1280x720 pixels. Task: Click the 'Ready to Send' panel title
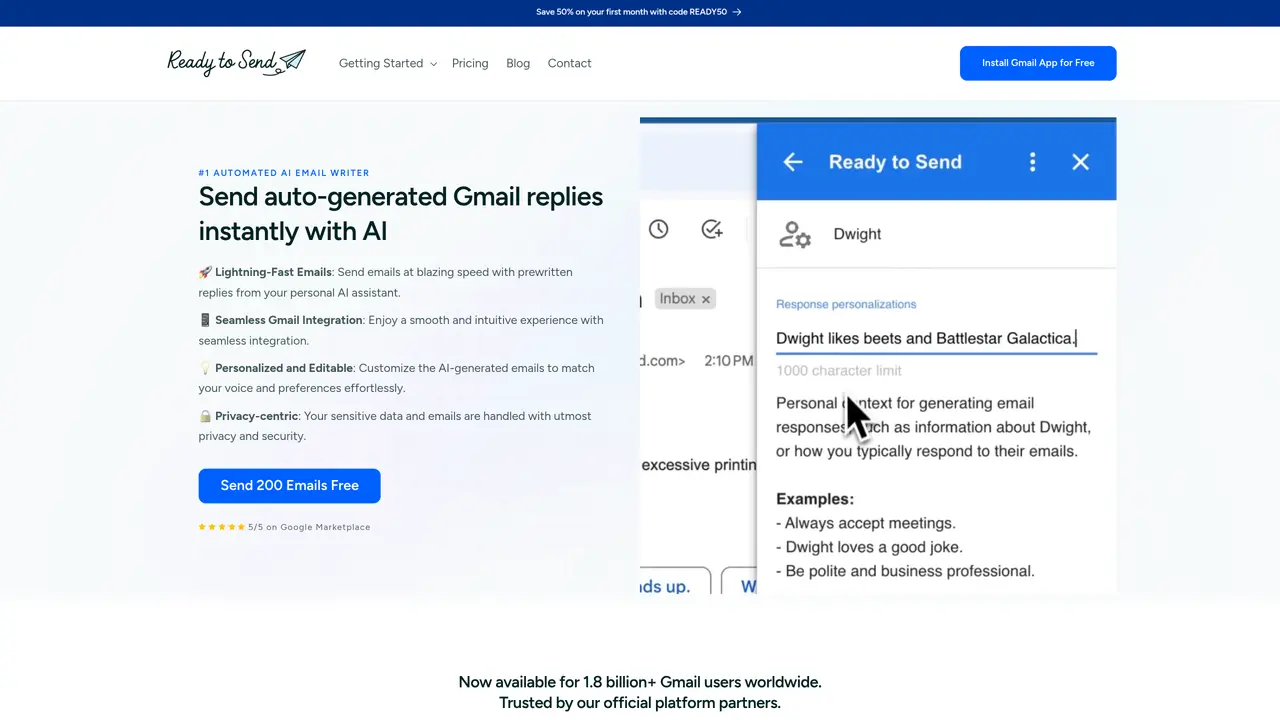click(x=895, y=162)
